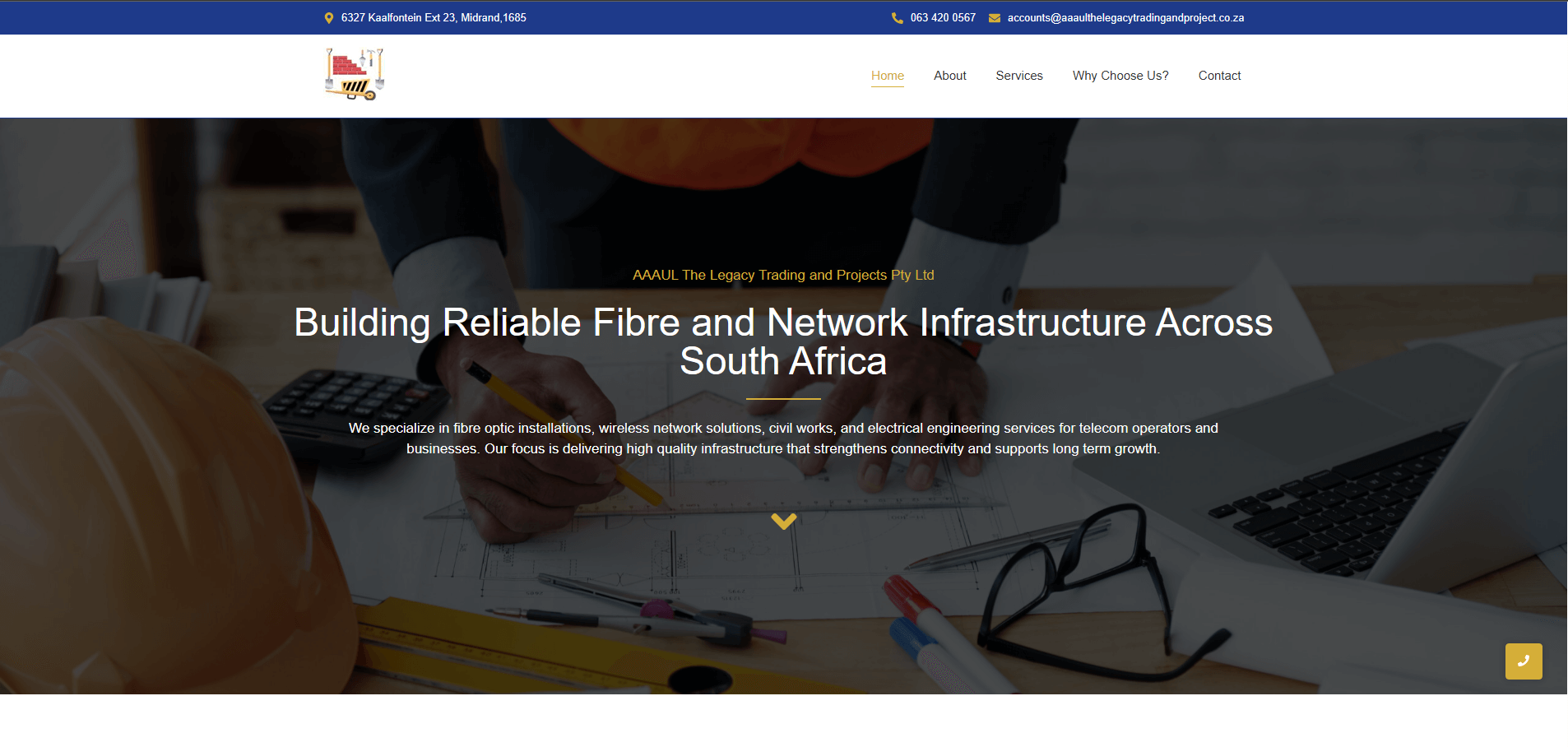Open the Home menu item
Image resolution: width=1568 pixels, height=747 pixels.
tap(887, 76)
